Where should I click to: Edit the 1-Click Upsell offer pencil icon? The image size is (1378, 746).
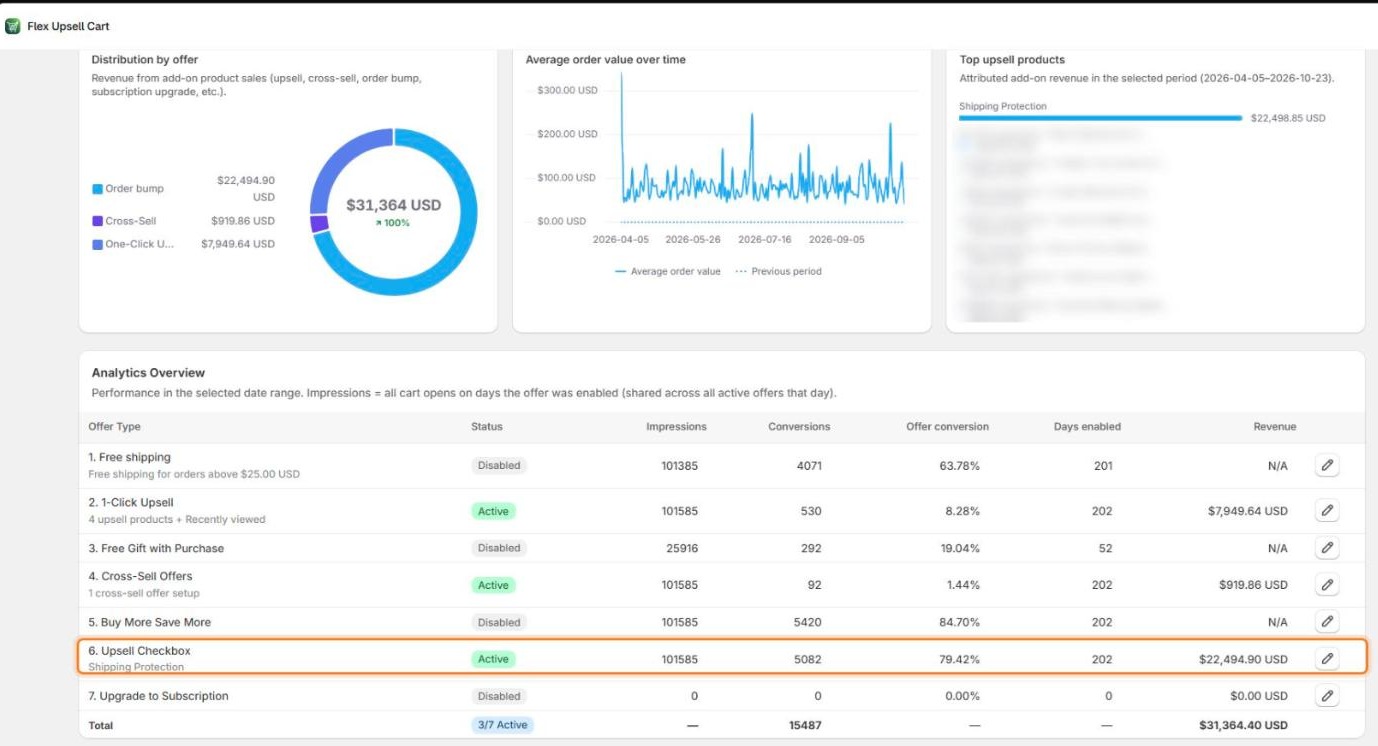click(x=1327, y=511)
